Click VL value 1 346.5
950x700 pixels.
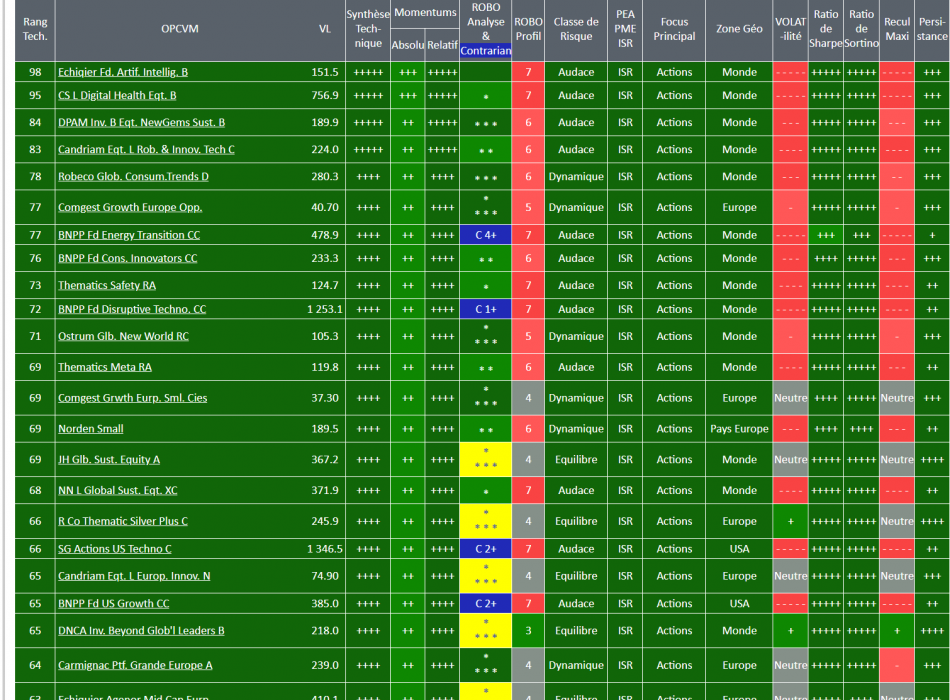(325, 549)
